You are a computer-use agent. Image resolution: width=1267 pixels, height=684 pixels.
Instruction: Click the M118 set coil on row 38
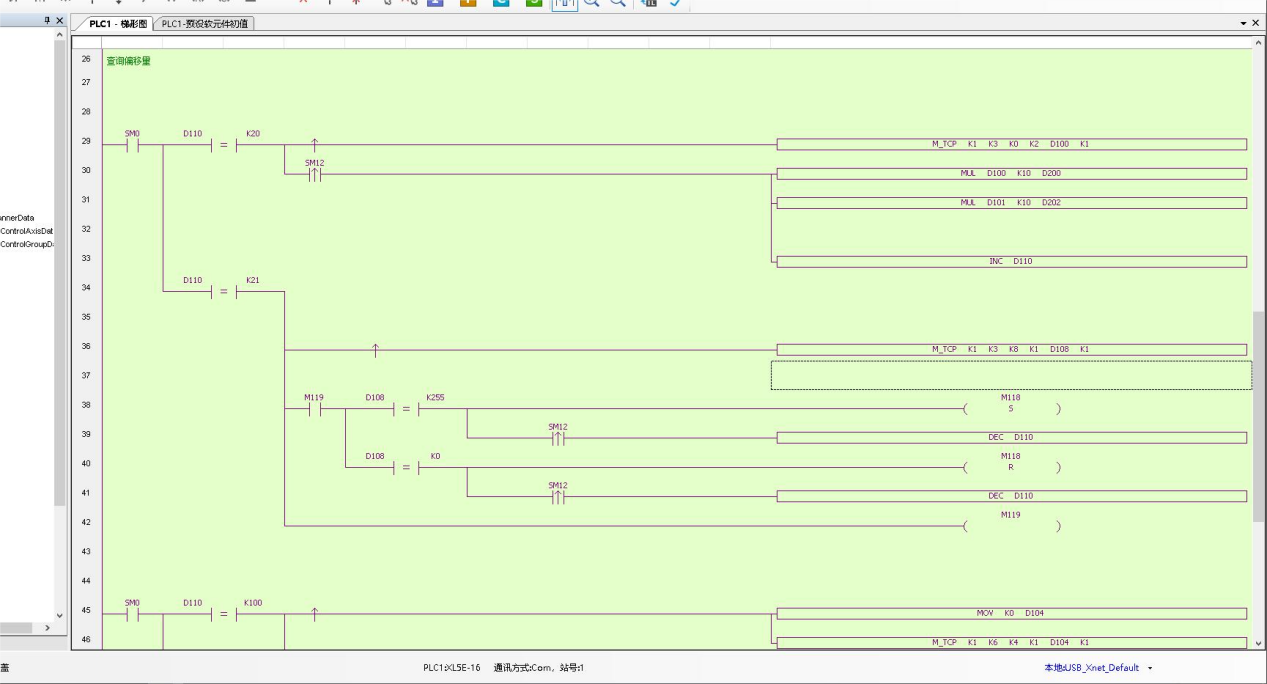(x=1011, y=409)
